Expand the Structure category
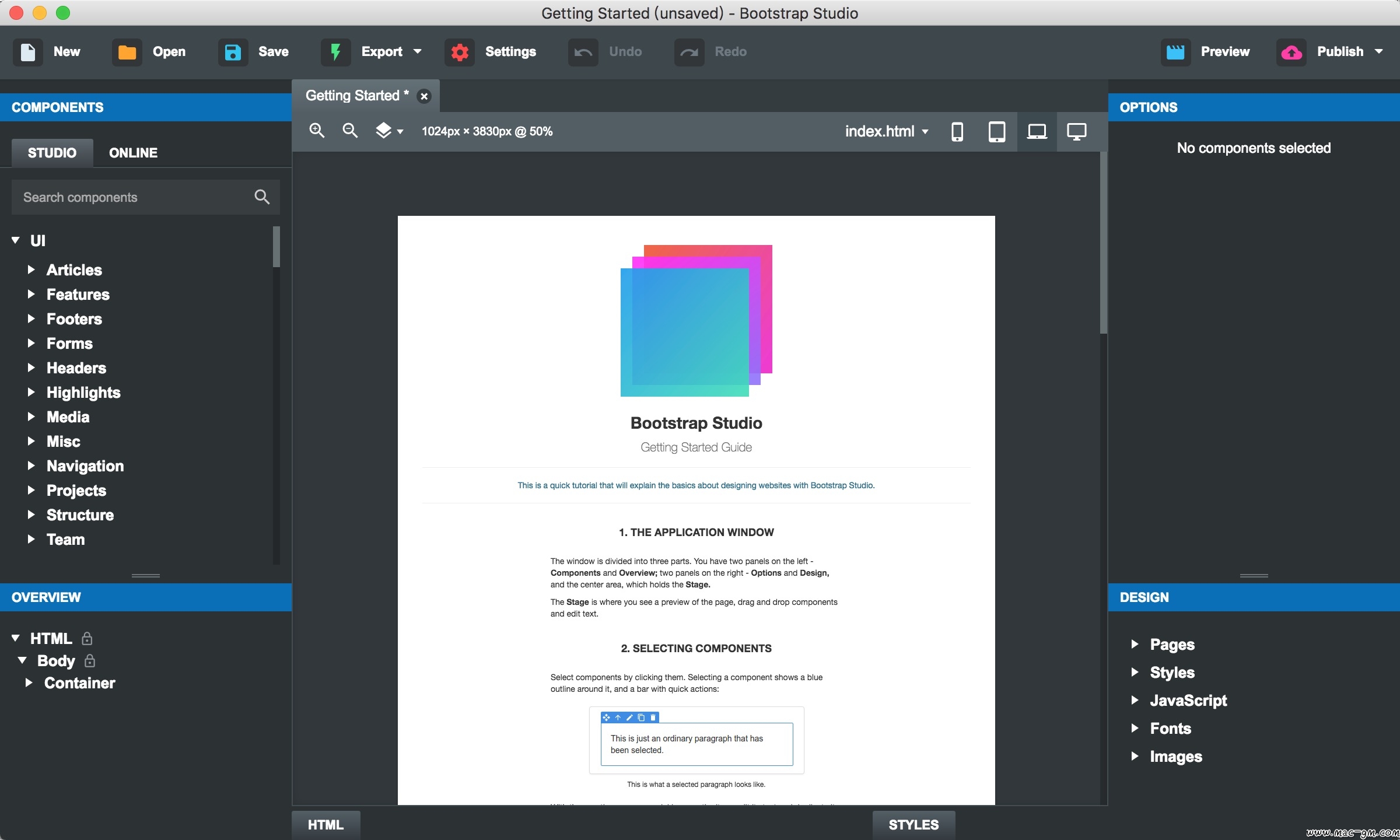The height and width of the screenshot is (840, 1400). pyautogui.click(x=32, y=514)
